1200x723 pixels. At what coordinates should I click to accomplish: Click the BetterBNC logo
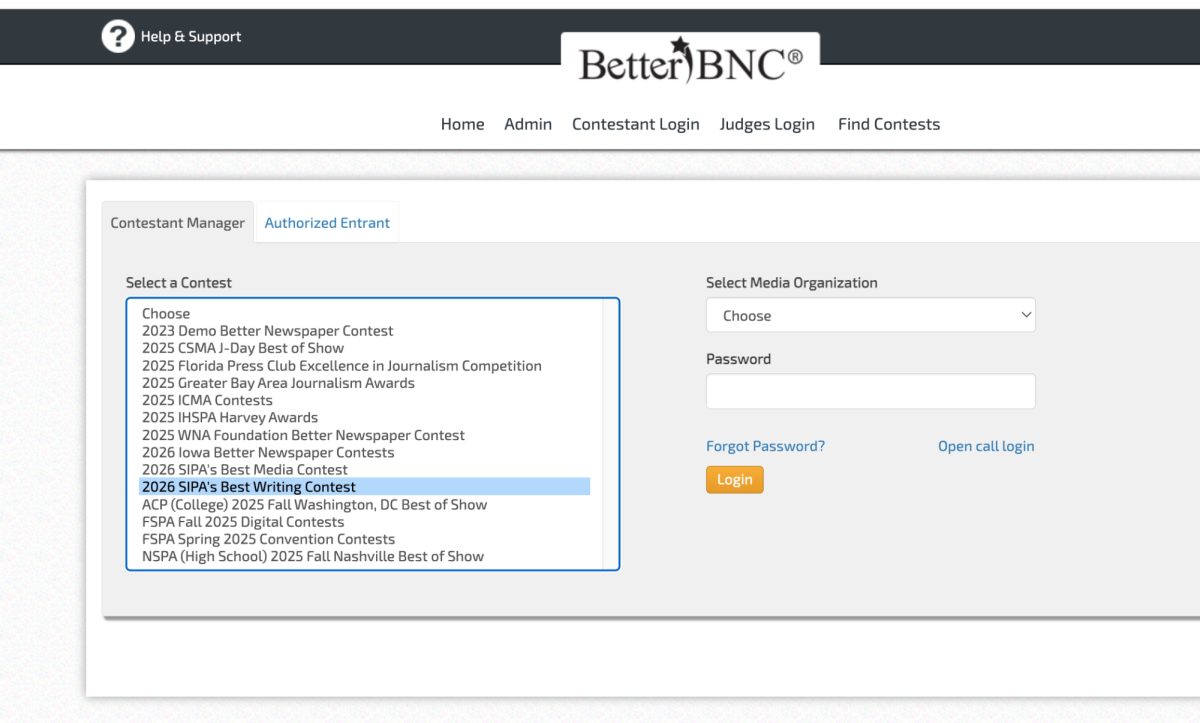690,62
